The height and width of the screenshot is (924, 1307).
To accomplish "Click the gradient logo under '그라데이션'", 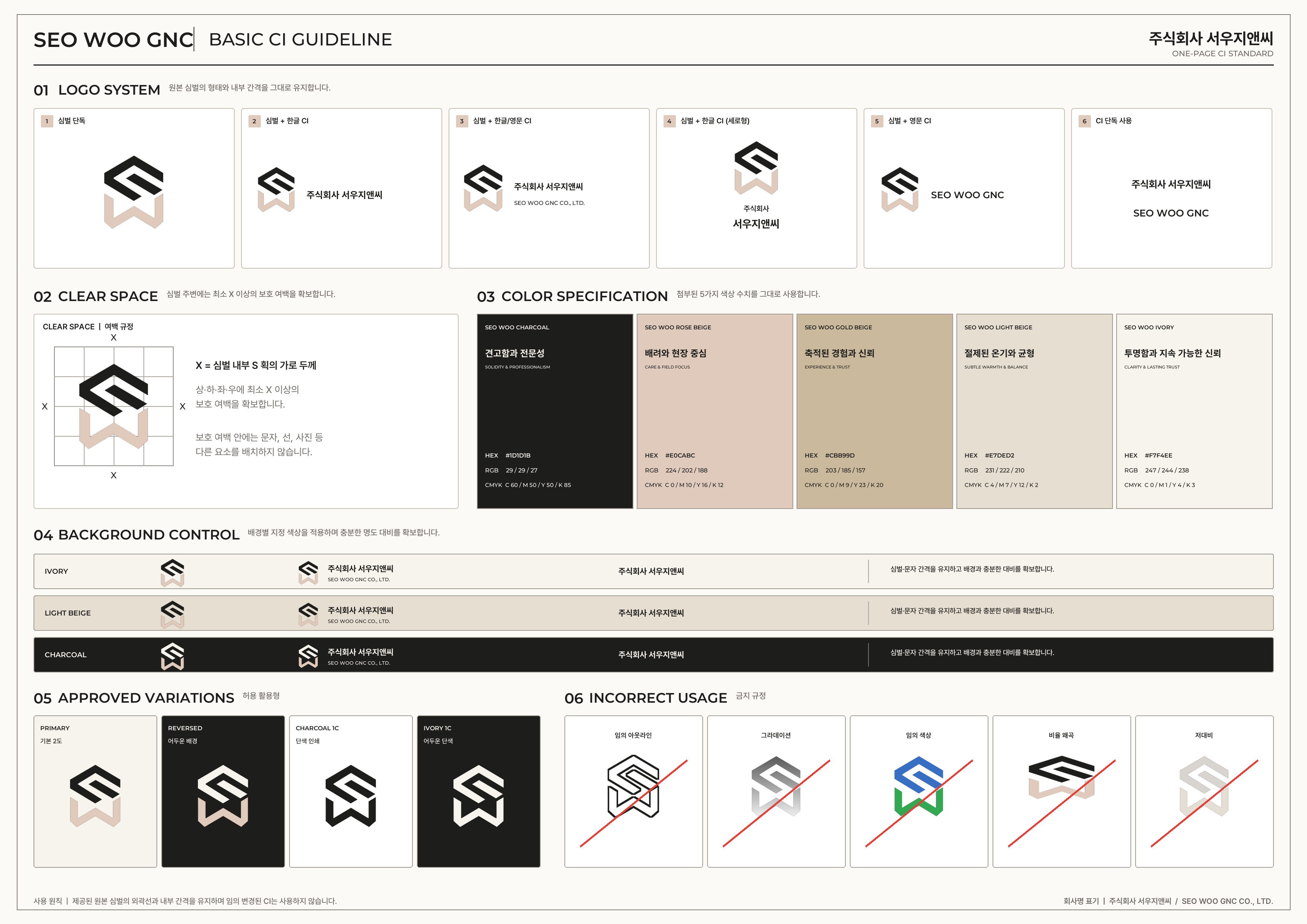I will (x=776, y=786).
